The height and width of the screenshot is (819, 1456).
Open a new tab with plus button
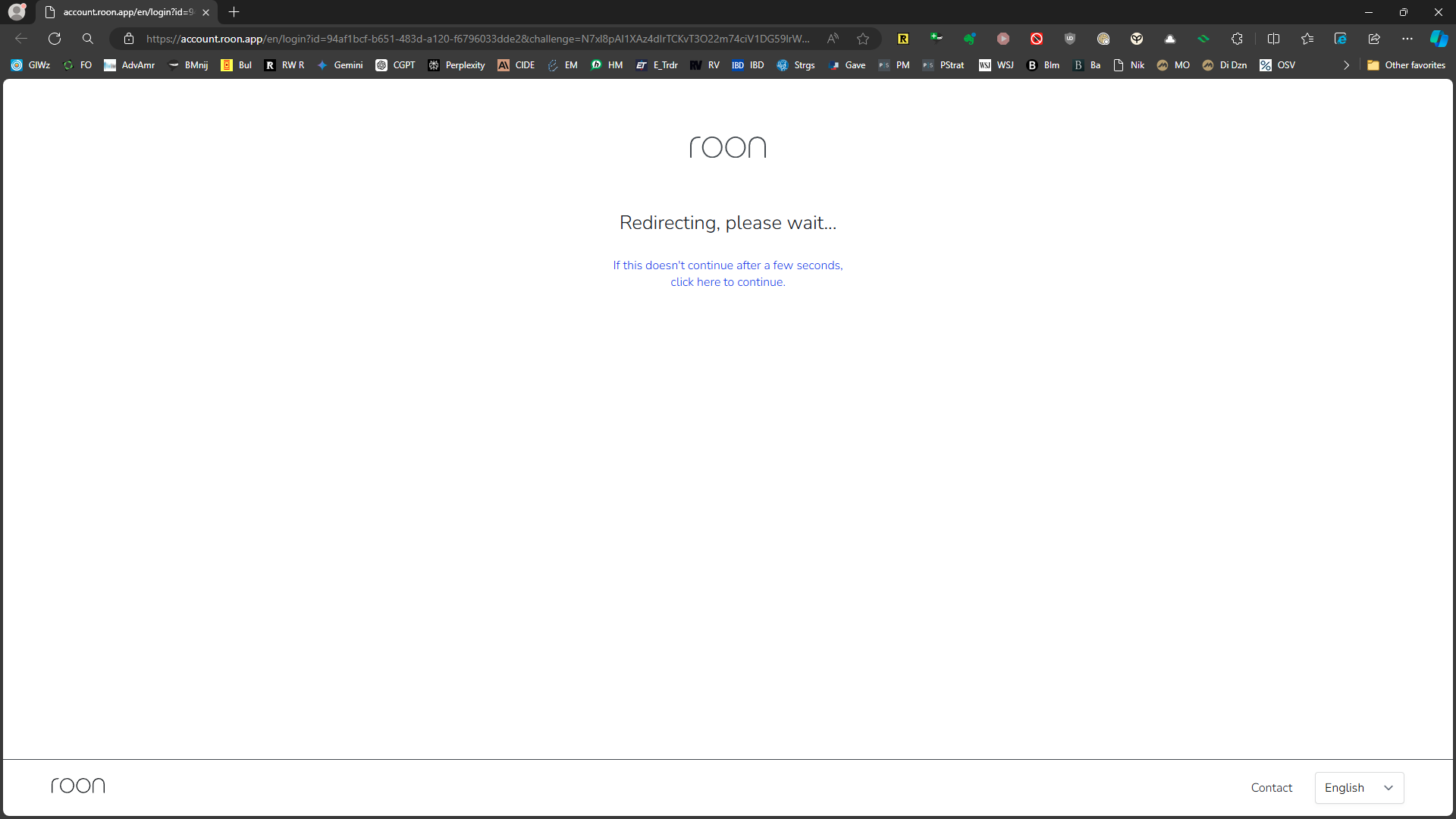tap(234, 12)
